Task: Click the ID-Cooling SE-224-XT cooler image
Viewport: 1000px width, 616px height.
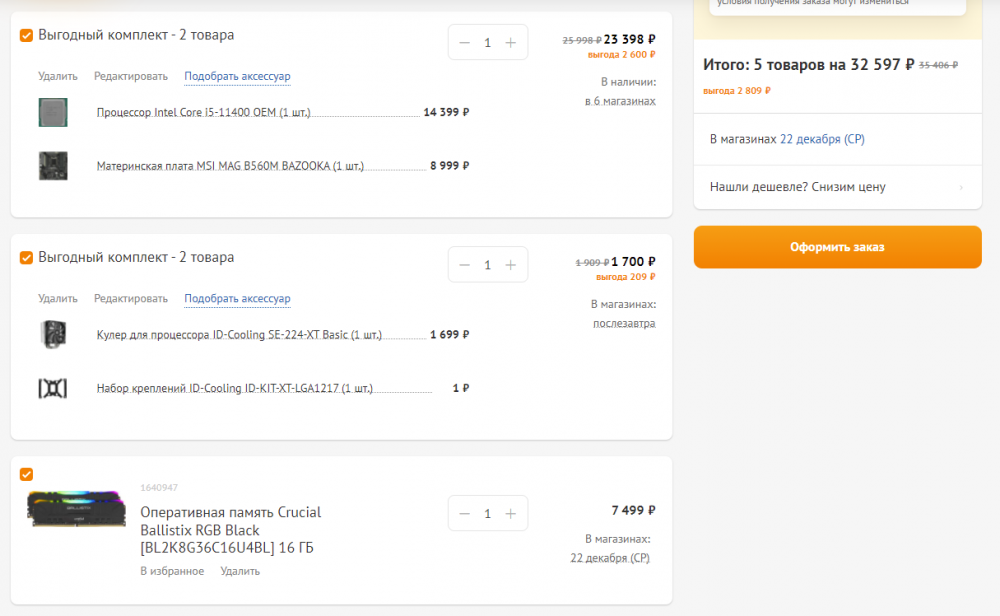Action: point(52,334)
